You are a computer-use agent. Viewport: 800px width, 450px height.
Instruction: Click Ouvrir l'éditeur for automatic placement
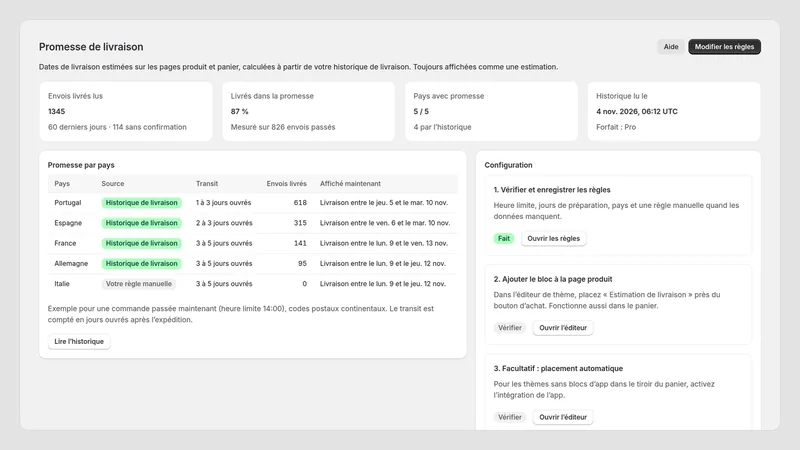pos(563,417)
